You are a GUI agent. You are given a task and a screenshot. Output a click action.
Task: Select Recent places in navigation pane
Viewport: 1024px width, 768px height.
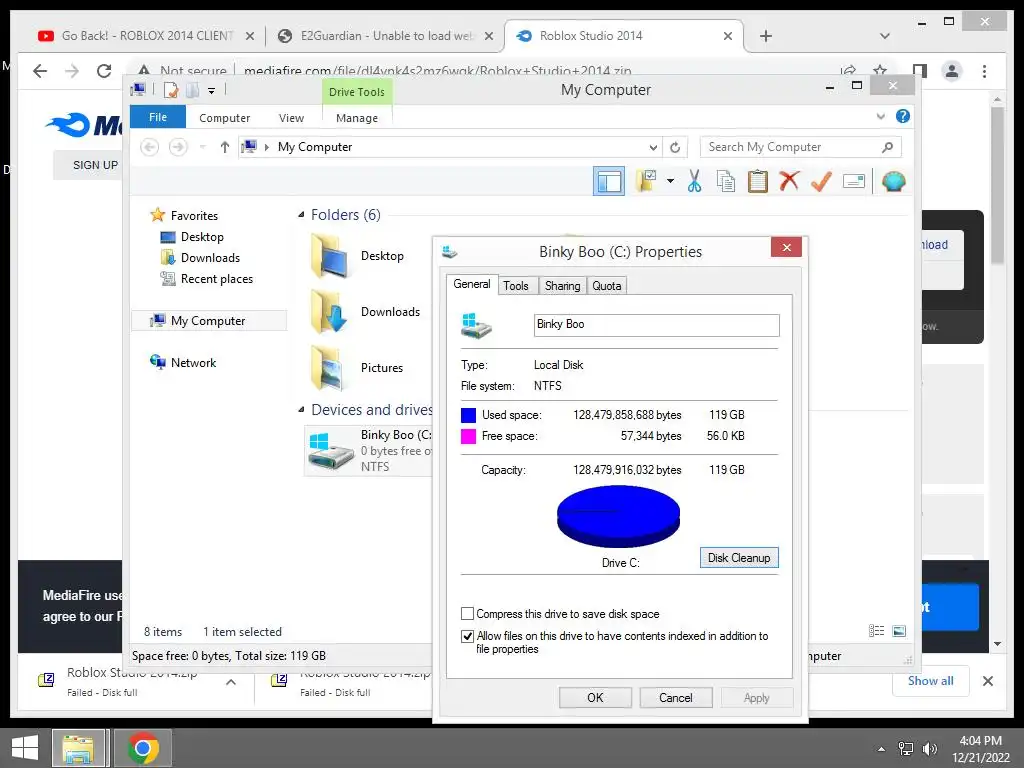[216, 279]
